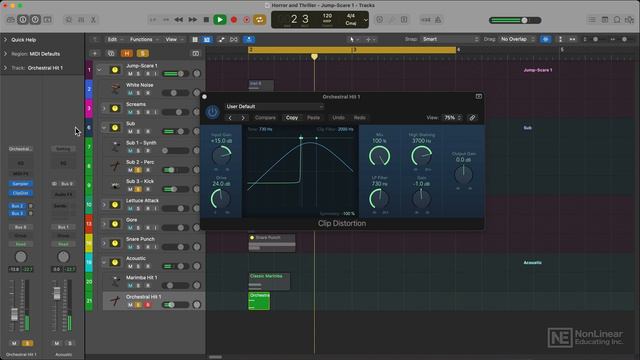Start playback with the green Play button
The width and height of the screenshot is (640, 360).
pyautogui.click(x=220, y=20)
